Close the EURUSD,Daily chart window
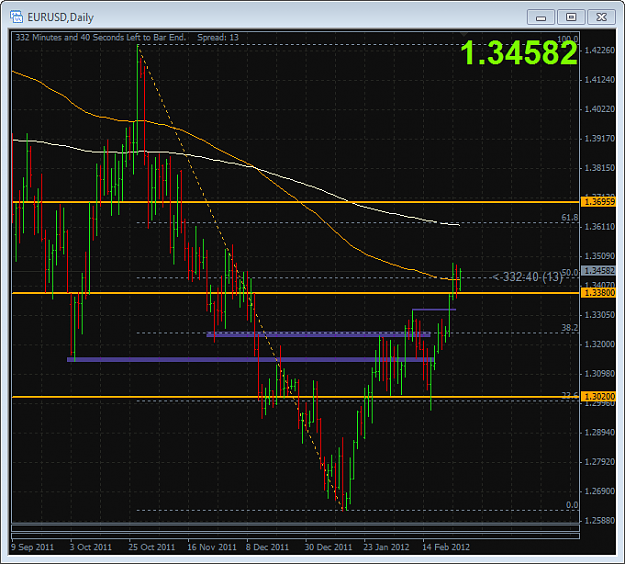Image resolution: width=625 pixels, height=564 pixels. click(601, 17)
